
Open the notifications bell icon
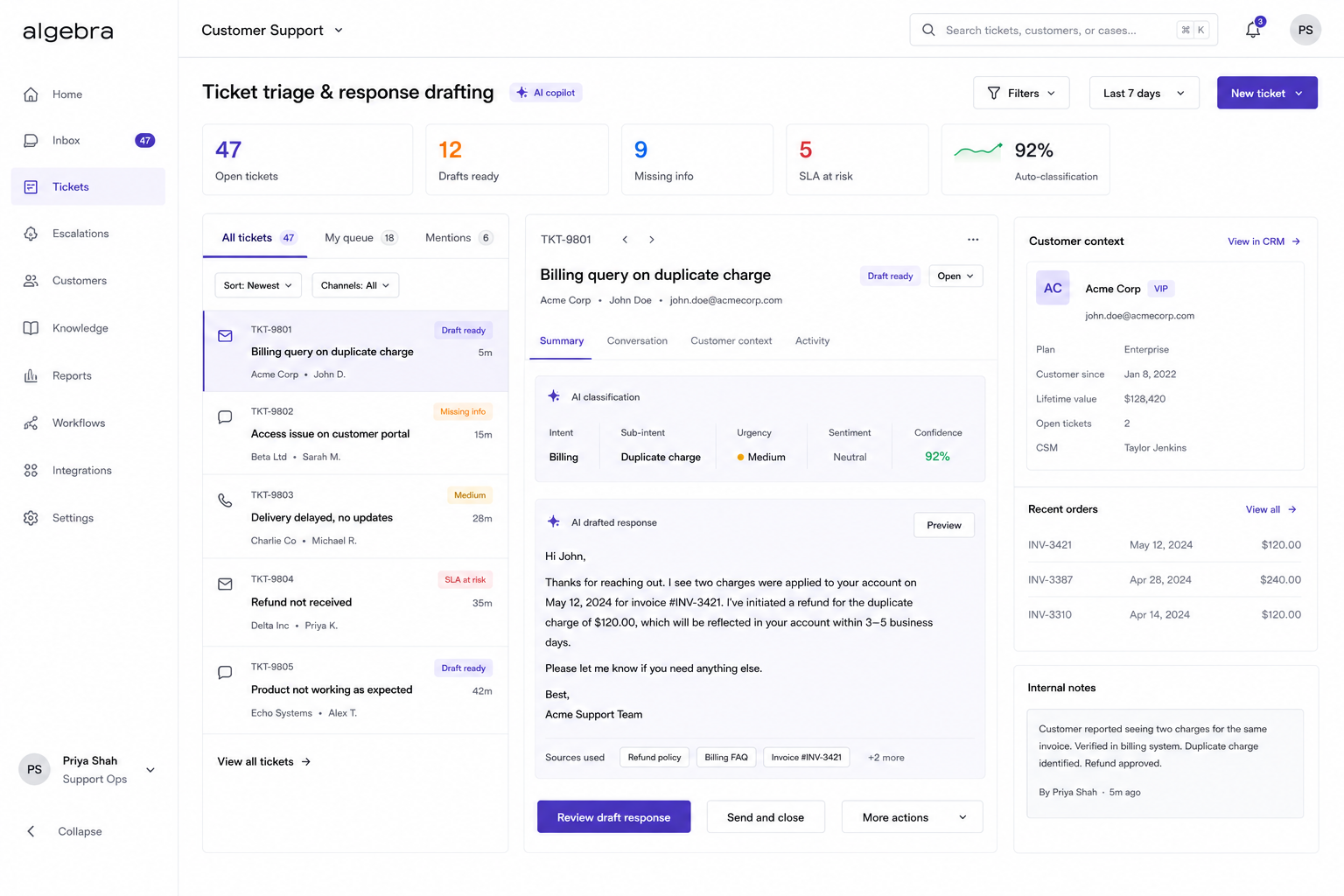pyautogui.click(x=1253, y=30)
